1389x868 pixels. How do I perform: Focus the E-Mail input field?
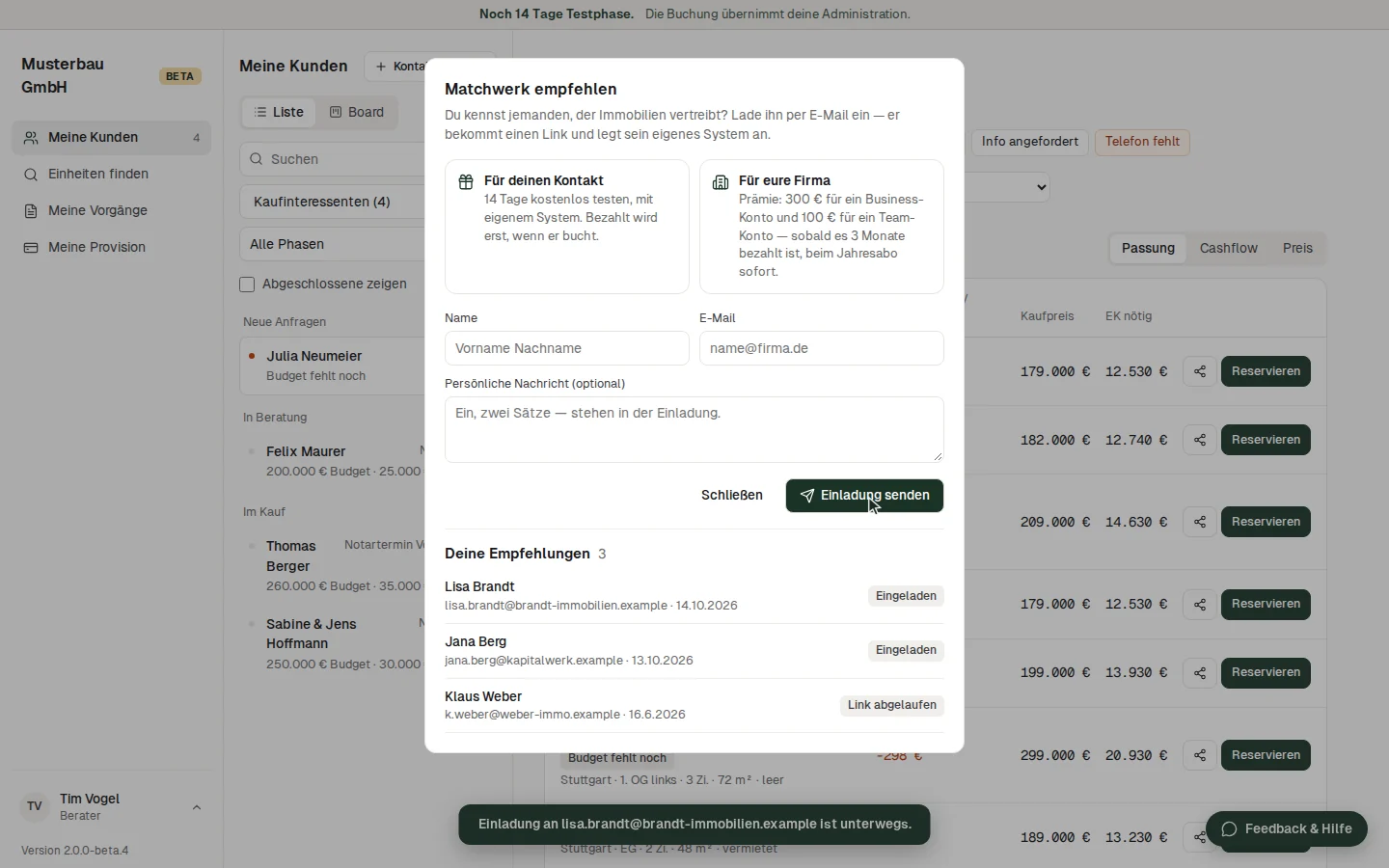pyautogui.click(x=822, y=348)
